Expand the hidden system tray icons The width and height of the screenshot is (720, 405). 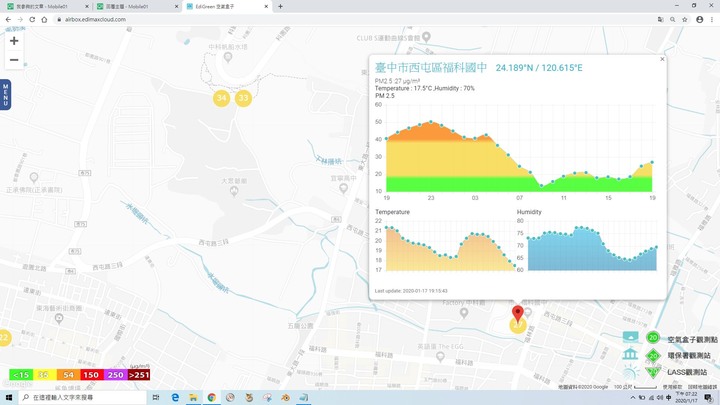[x=633, y=398]
